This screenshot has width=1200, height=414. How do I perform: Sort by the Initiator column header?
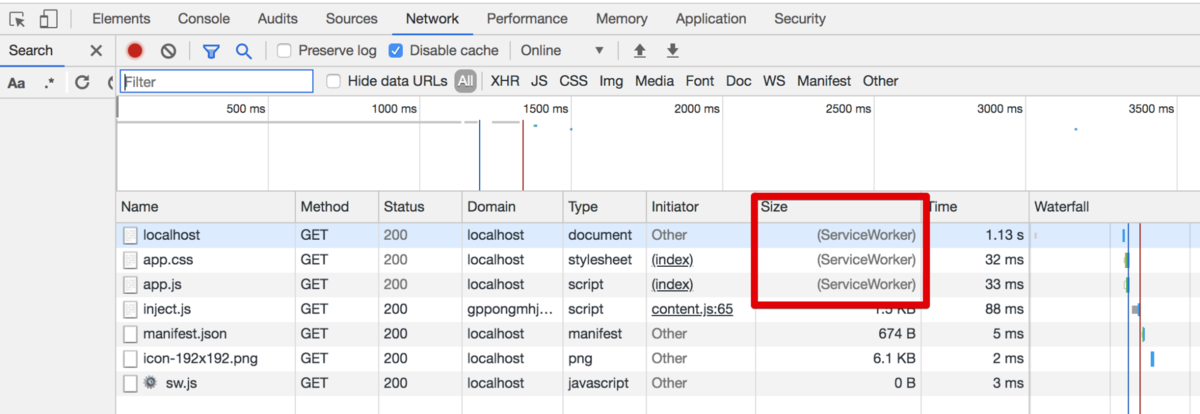point(701,207)
